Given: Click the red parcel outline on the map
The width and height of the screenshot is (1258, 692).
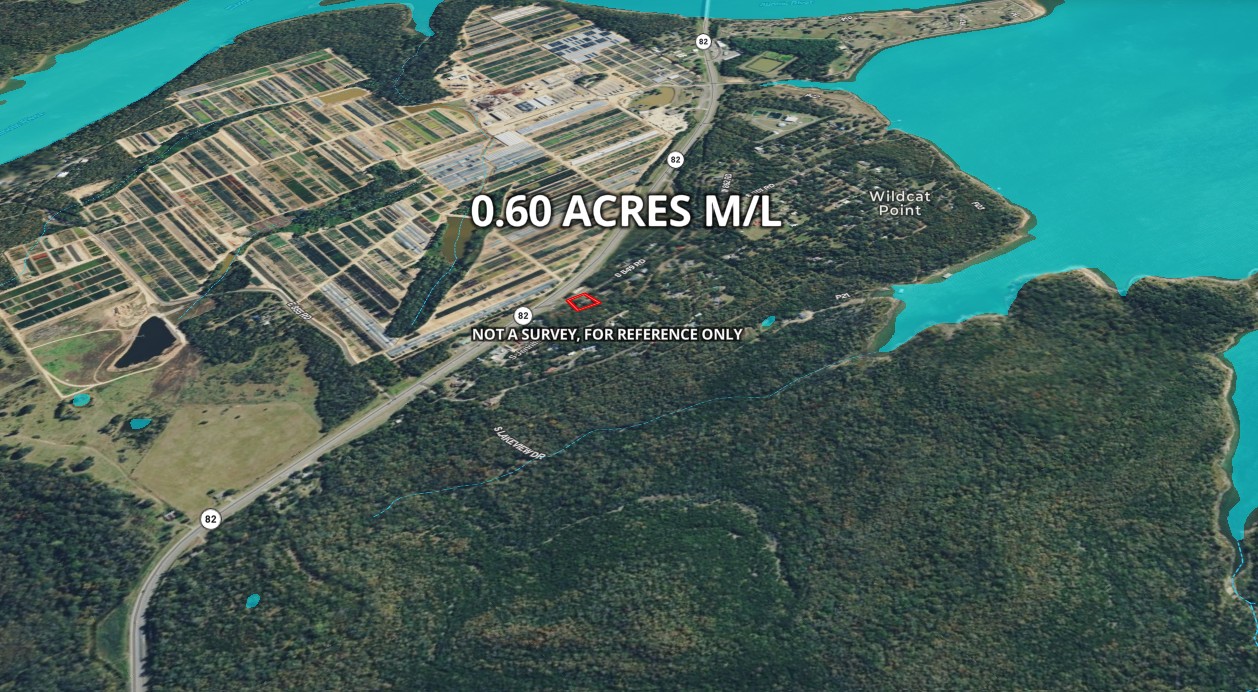Looking at the screenshot, I should click(584, 300).
